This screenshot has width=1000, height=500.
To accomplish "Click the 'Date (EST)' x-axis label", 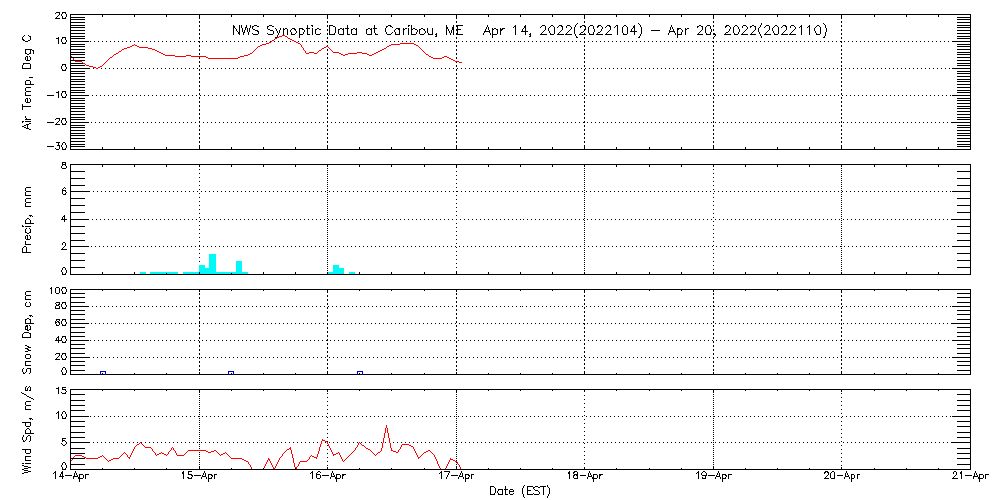I will click(519, 491).
